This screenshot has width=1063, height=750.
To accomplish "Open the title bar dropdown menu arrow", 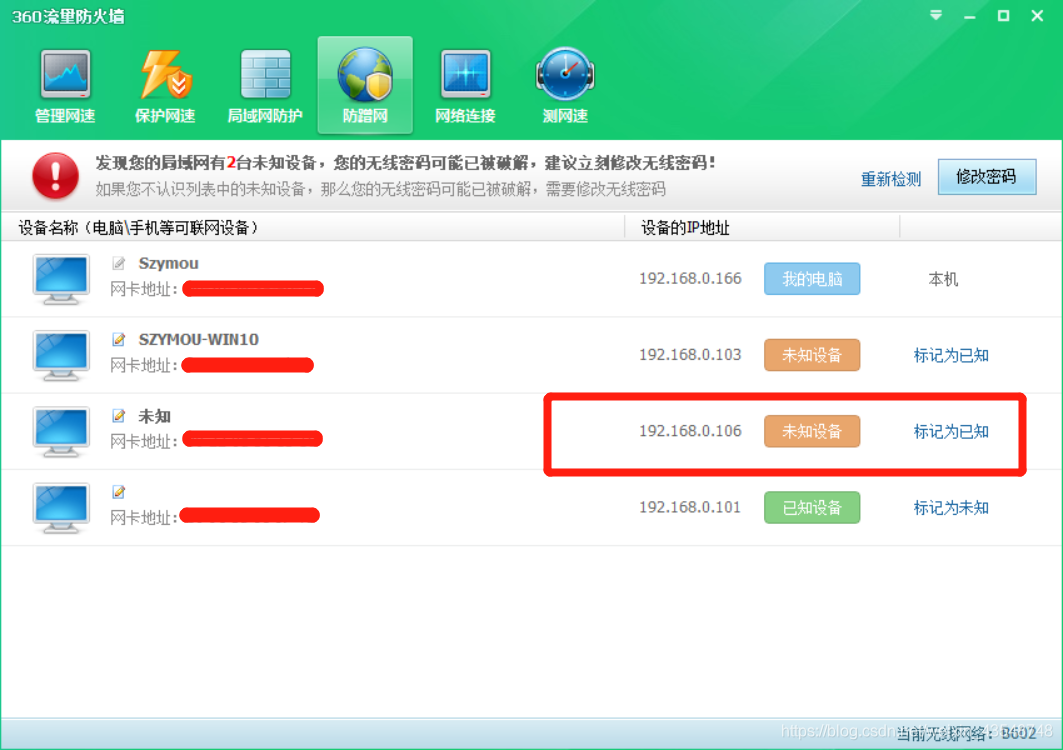I will tap(936, 15).
